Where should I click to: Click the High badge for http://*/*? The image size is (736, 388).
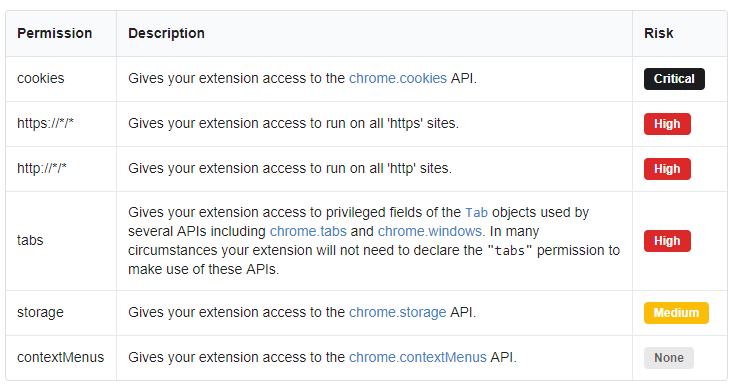[x=667, y=169]
